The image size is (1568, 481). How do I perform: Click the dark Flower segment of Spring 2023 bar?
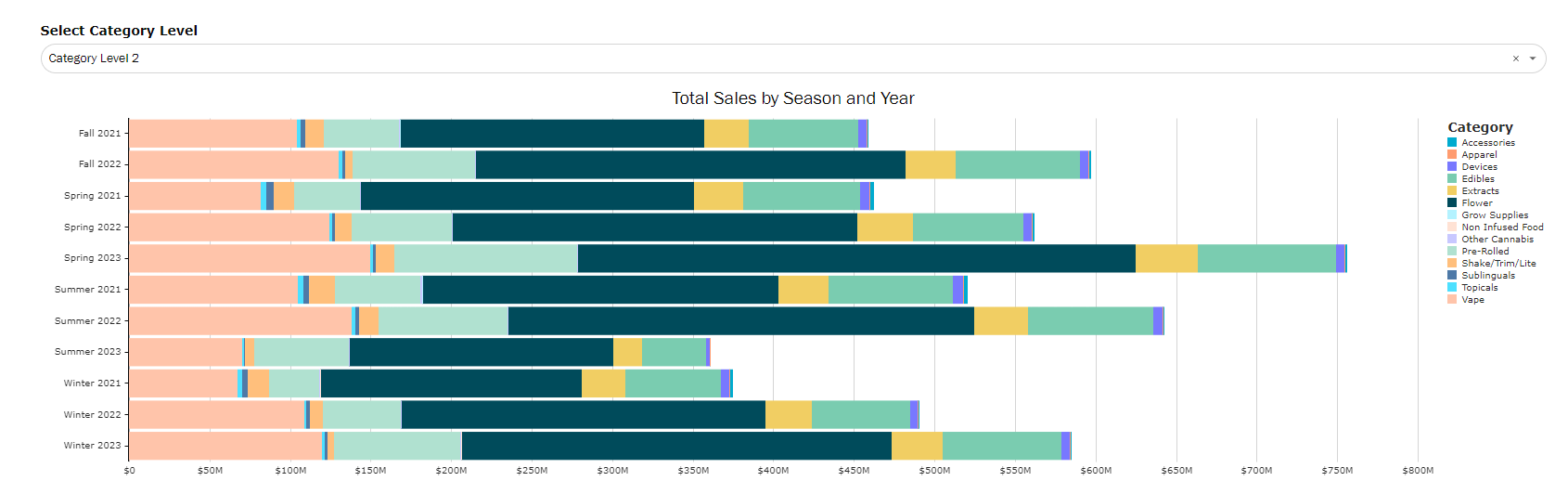tap(855, 258)
